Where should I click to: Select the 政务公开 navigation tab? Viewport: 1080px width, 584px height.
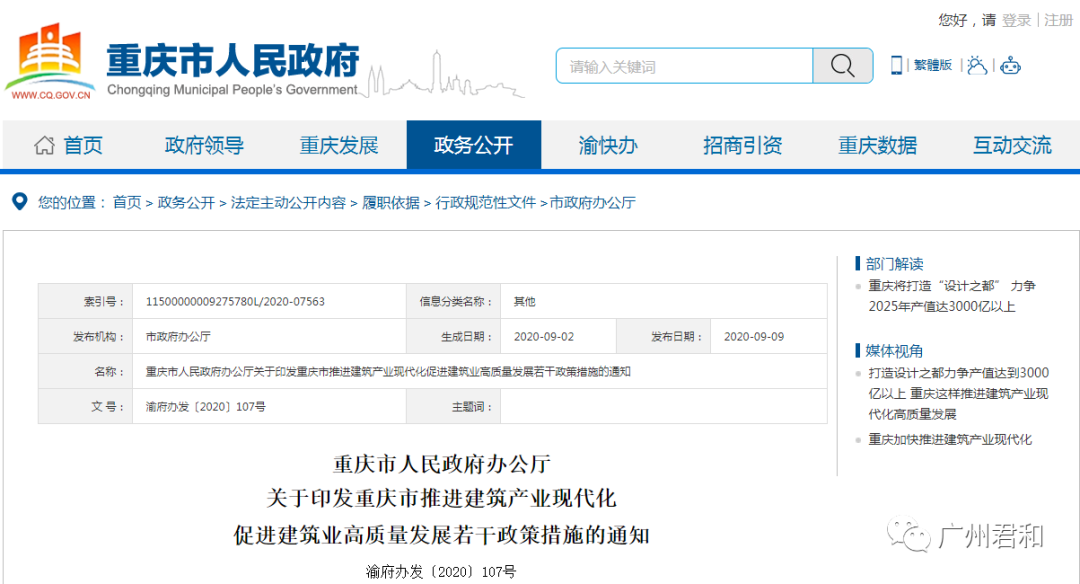click(474, 145)
